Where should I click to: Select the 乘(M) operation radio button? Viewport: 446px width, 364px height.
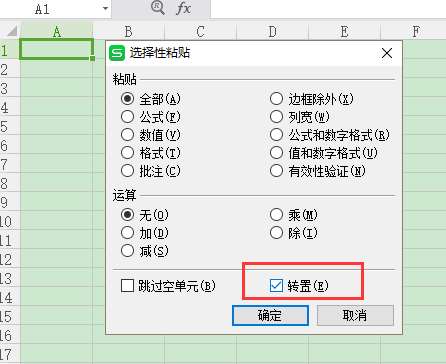276,215
